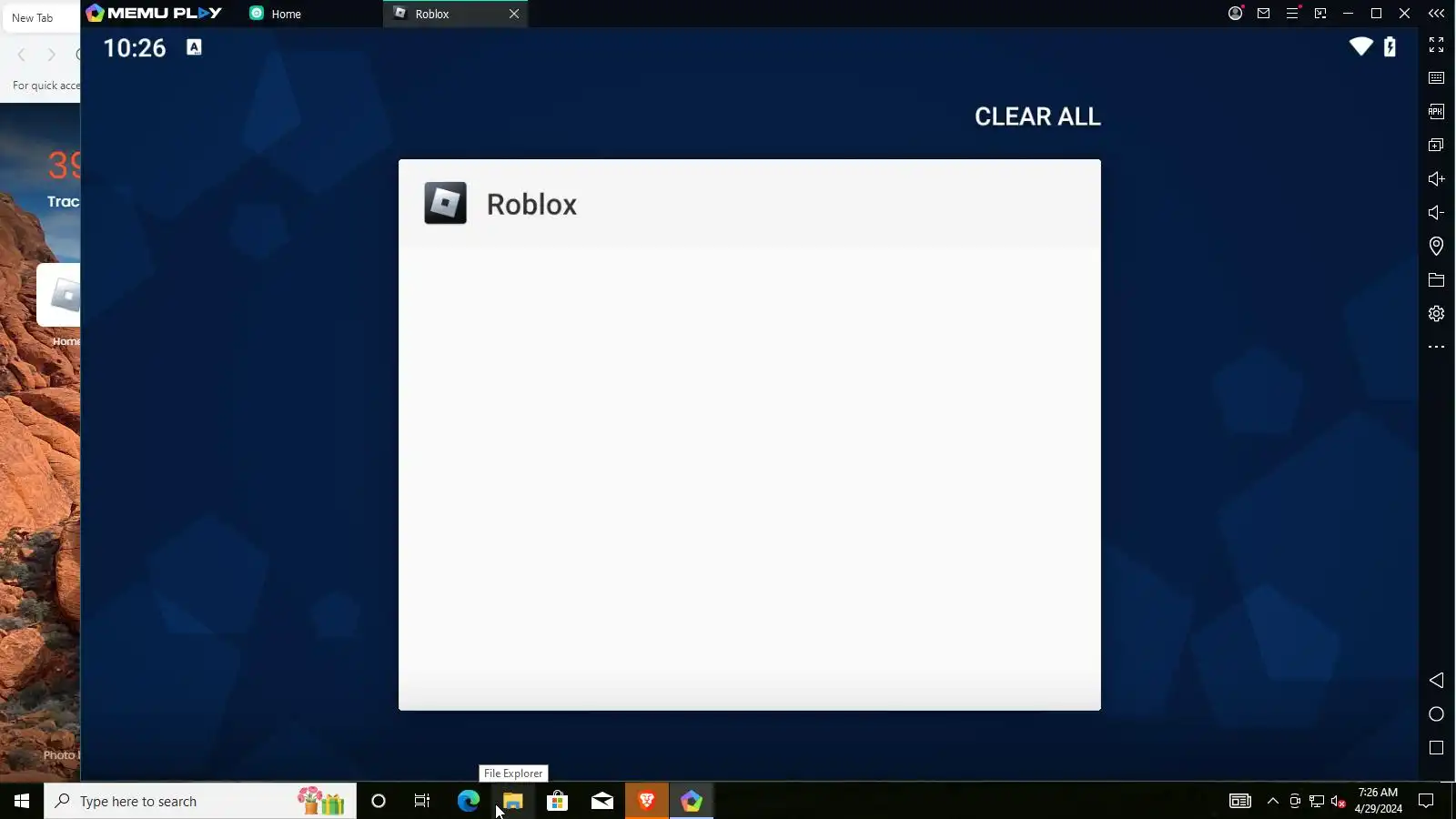The image size is (1456, 819).
Task: Open MEmu settings gear
Action: 1436,313
